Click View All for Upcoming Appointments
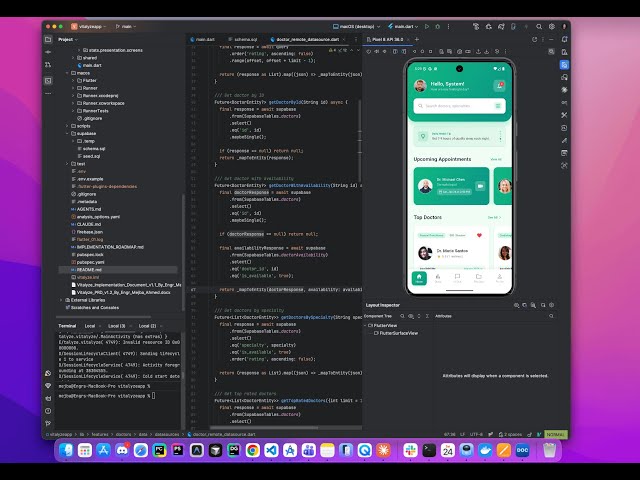This screenshot has height=480, width=640. pyautogui.click(x=496, y=160)
